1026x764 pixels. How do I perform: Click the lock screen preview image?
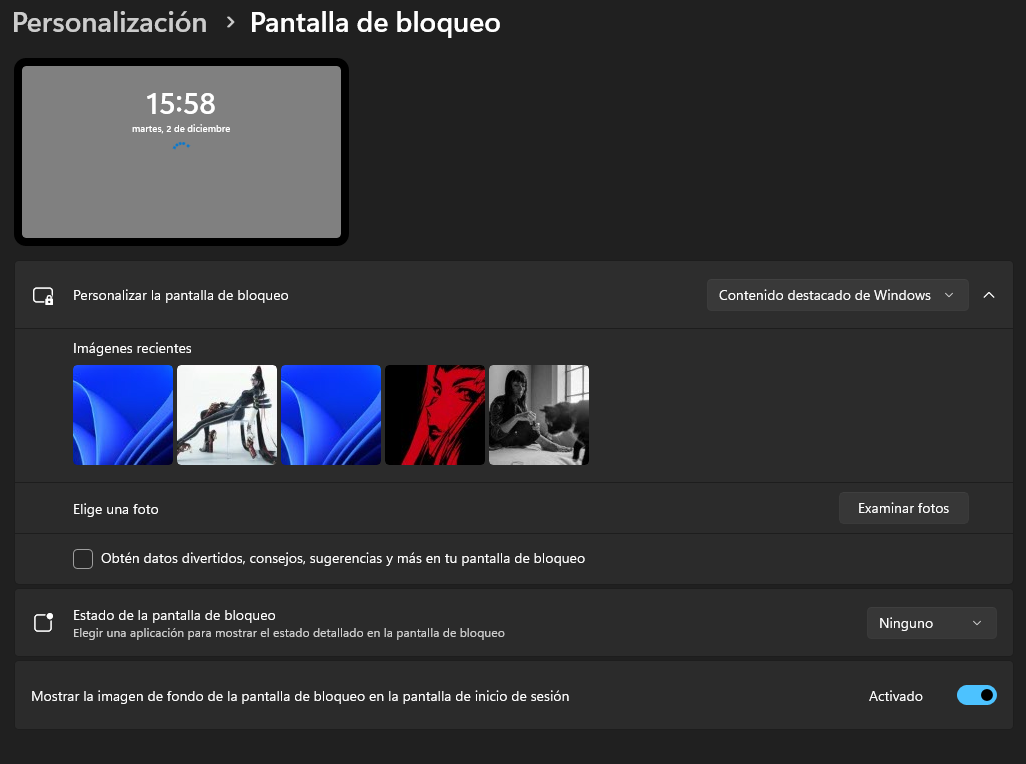click(x=181, y=152)
